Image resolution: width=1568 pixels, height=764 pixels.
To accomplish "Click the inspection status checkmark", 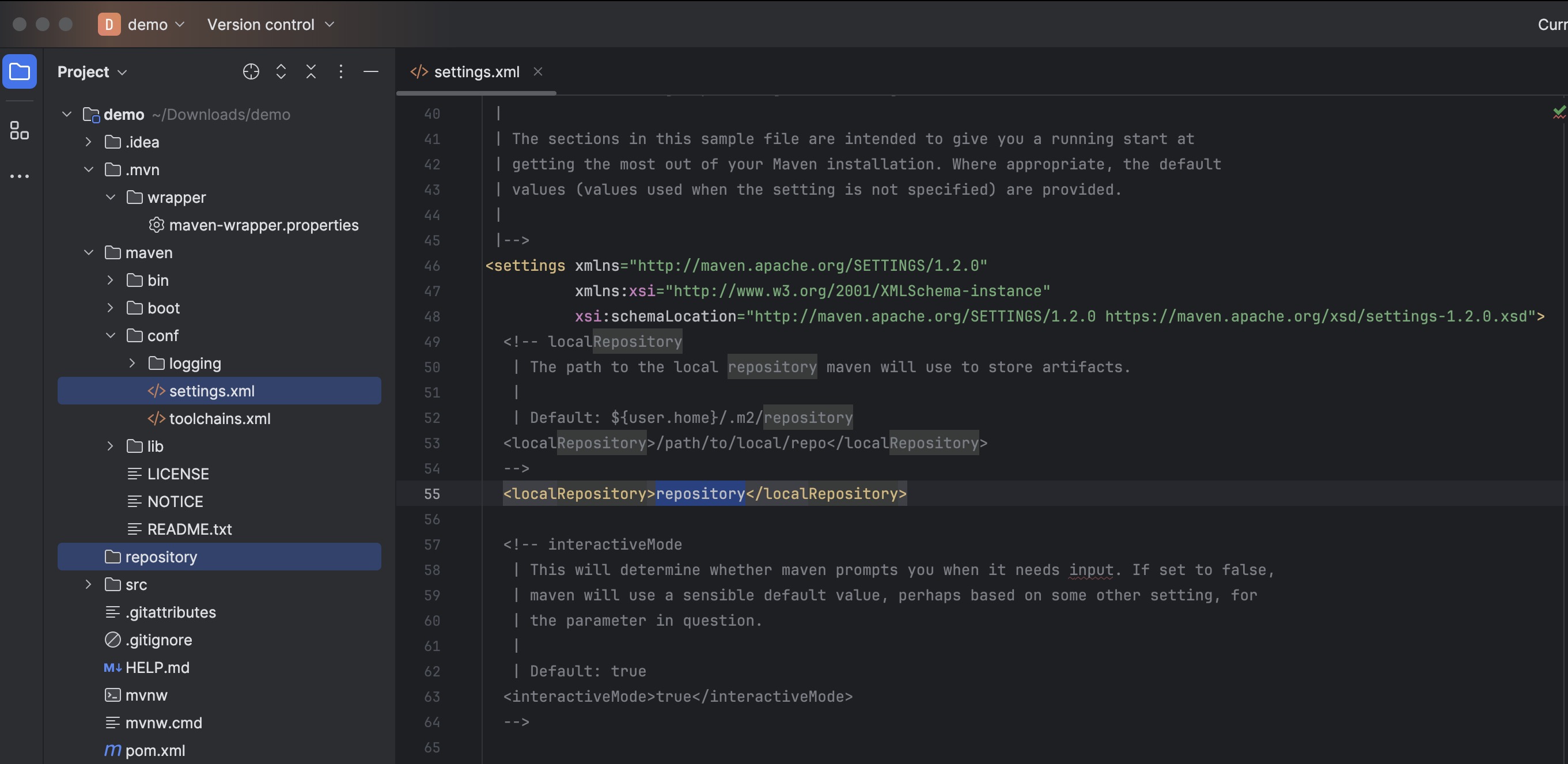I will (x=1558, y=112).
